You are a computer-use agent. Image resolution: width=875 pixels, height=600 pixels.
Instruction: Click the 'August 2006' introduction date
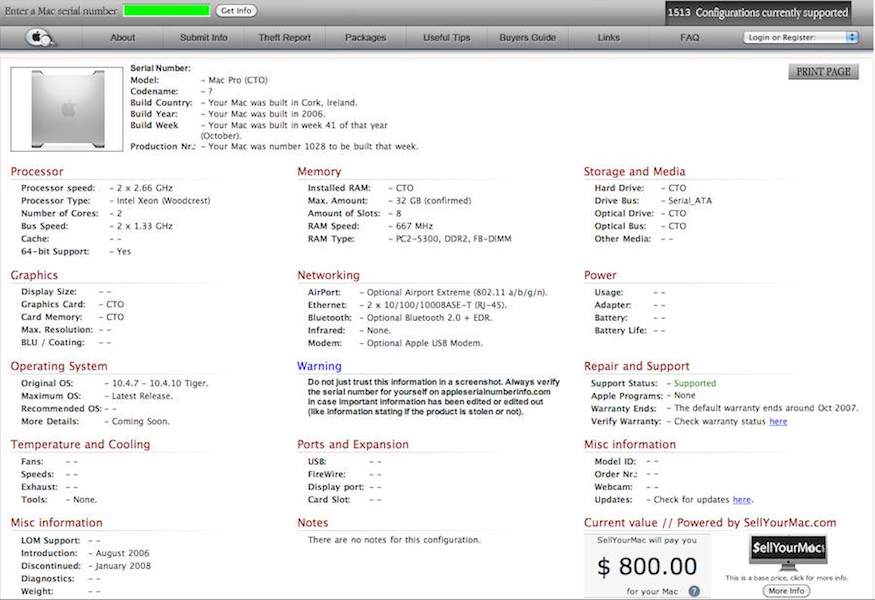[x=123, y=553]
